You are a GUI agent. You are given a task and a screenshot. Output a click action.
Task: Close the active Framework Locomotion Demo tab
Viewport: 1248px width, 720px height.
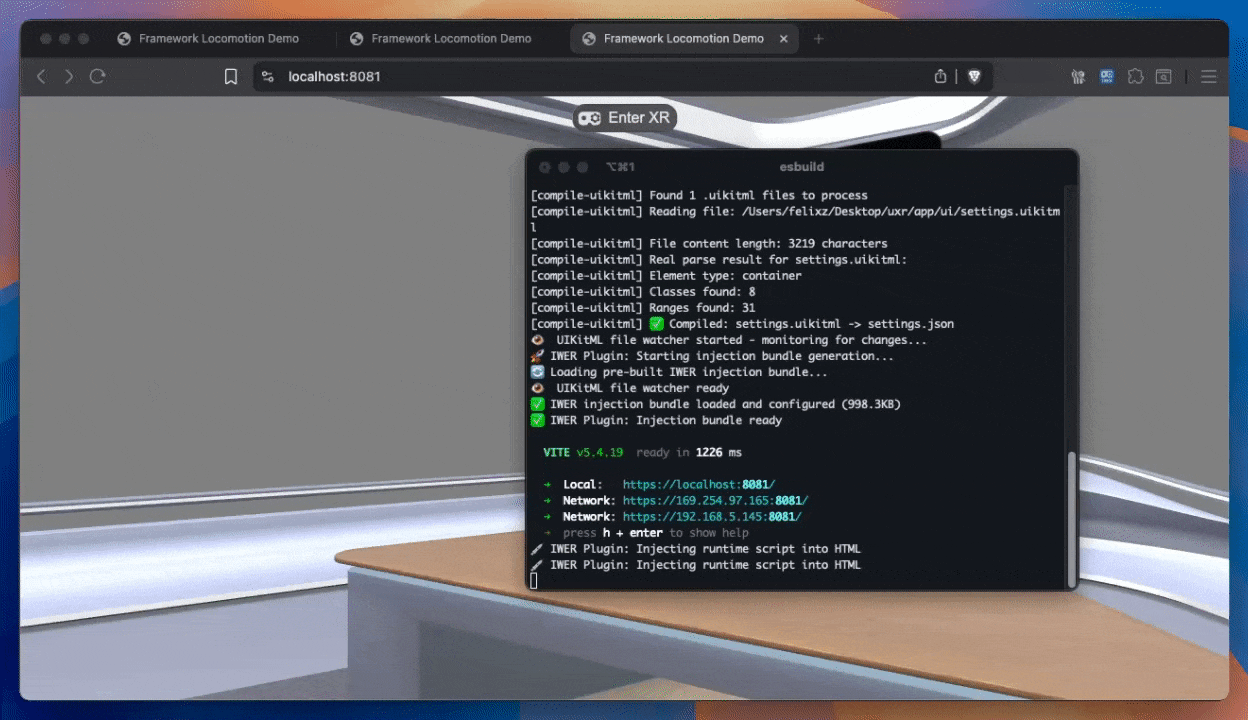784,39
